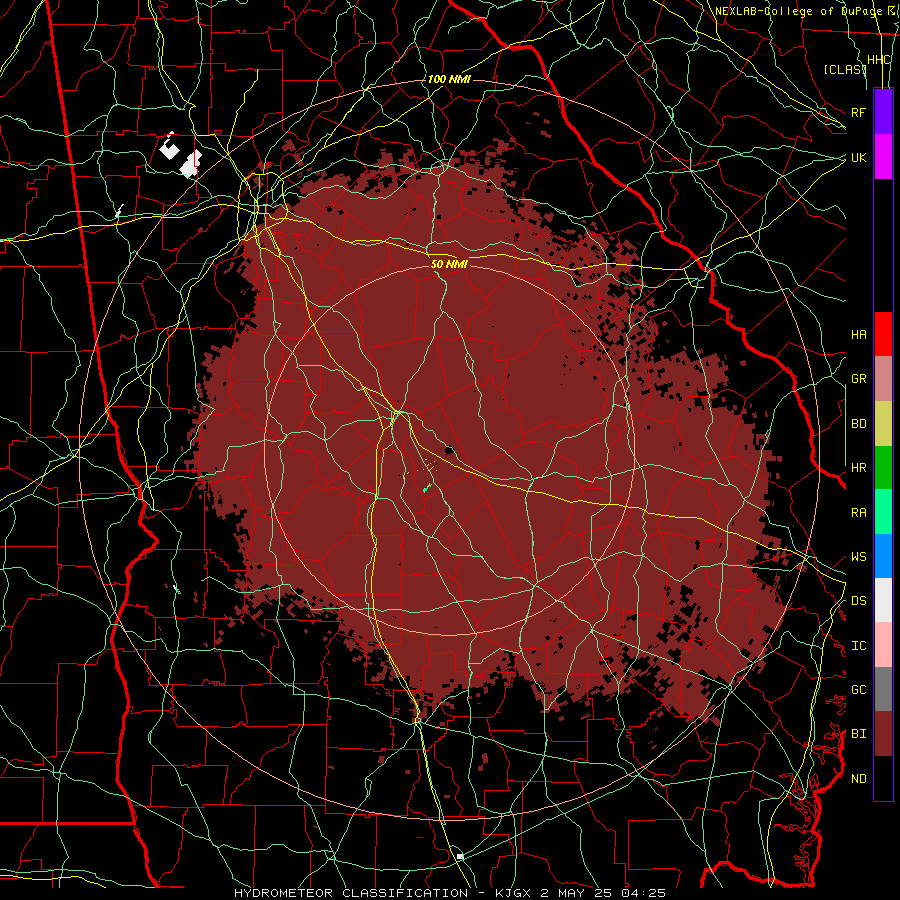Viewport: 900px width, 900px height.
Task: Click the BI legend label text
Action: coord(859,734)
